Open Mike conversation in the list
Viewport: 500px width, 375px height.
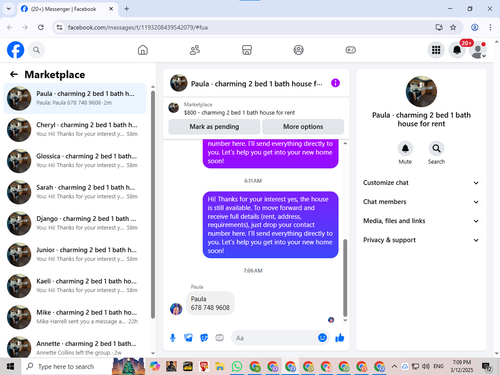coord(75,317)
